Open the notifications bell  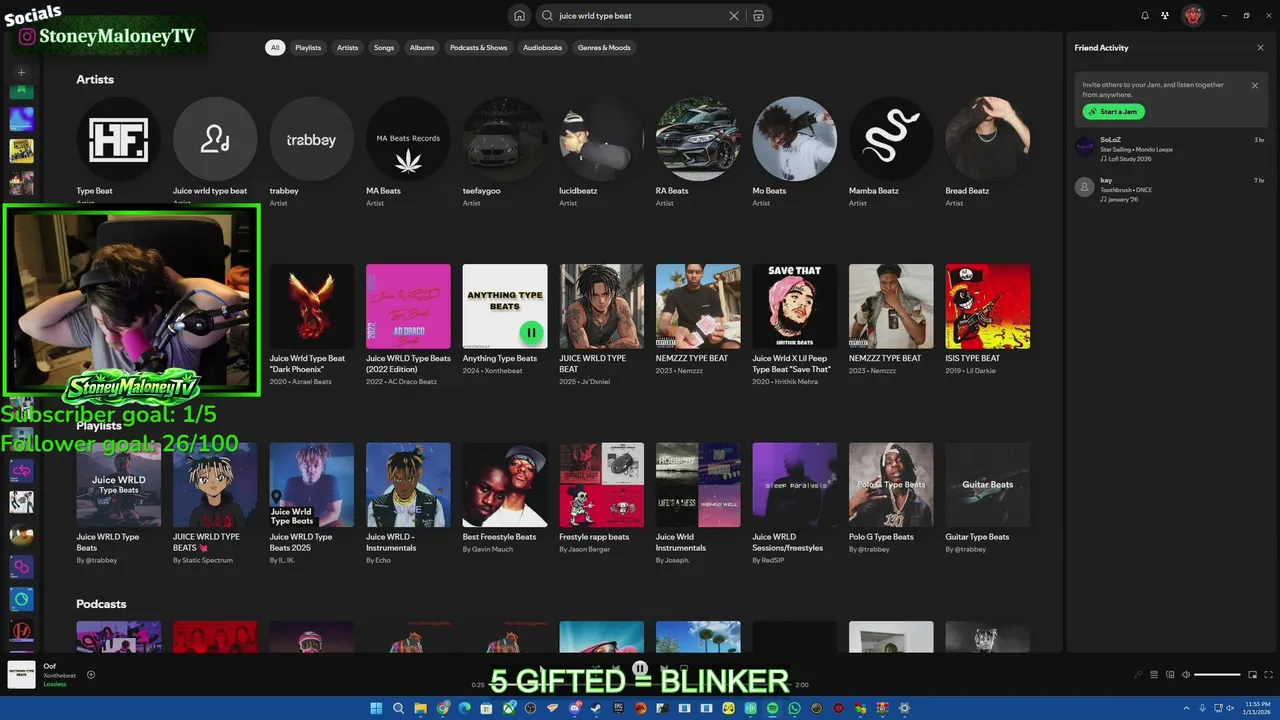point(1145,16)
